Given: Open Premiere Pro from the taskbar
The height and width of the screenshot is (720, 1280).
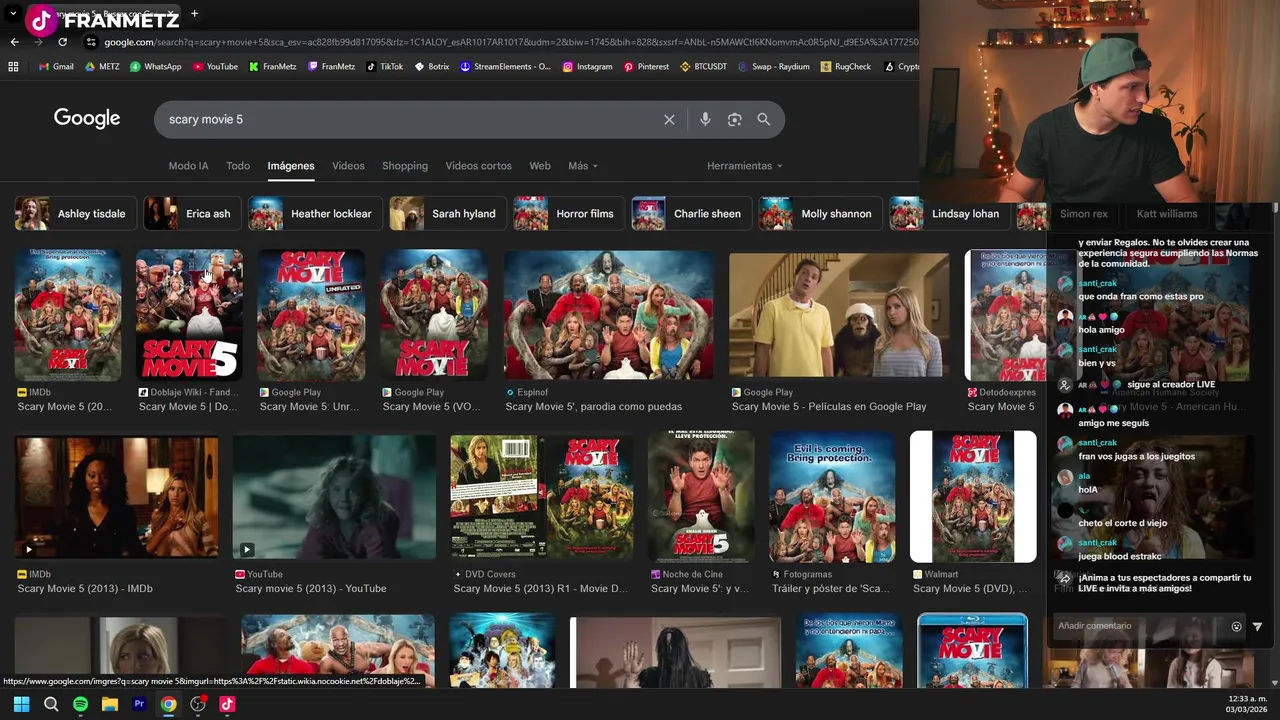Looking at the screenshot, I should 139,704.
